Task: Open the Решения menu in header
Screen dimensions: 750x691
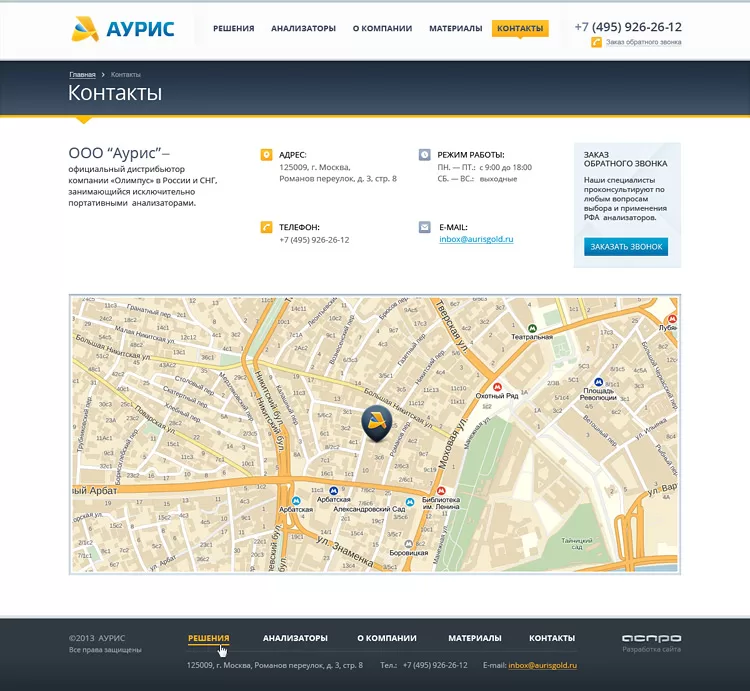Action: click(233, 29)
